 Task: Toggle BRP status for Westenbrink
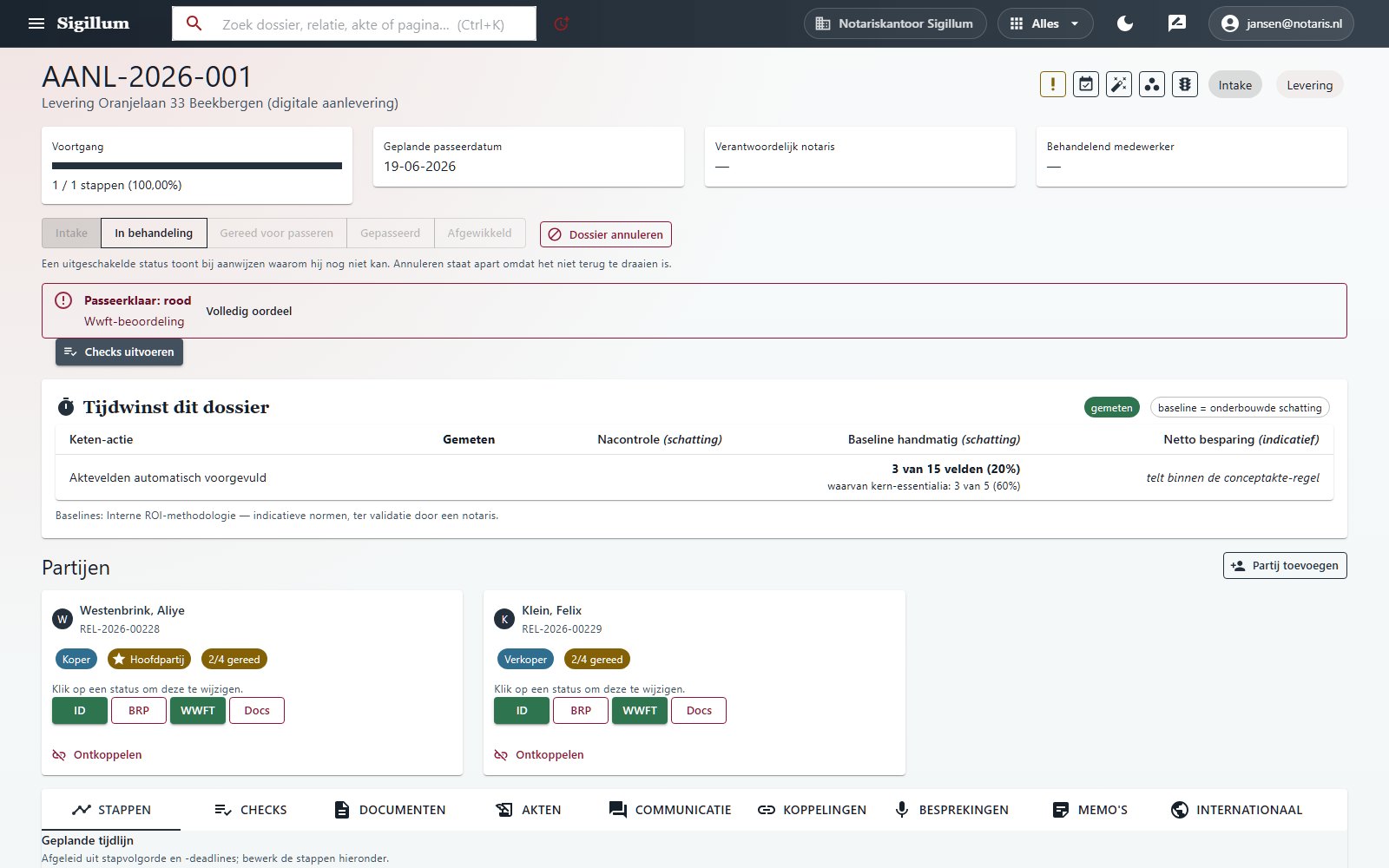[139, 710]
